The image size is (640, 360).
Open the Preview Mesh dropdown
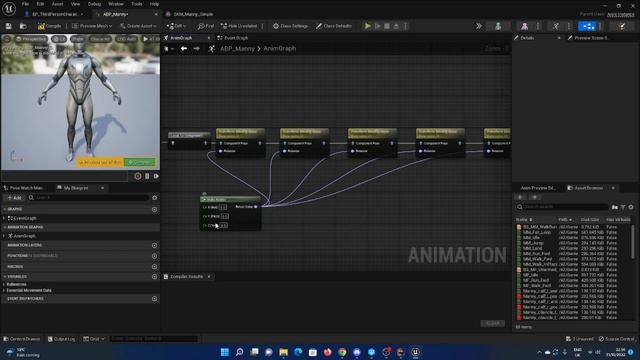(x=92, y=26)
